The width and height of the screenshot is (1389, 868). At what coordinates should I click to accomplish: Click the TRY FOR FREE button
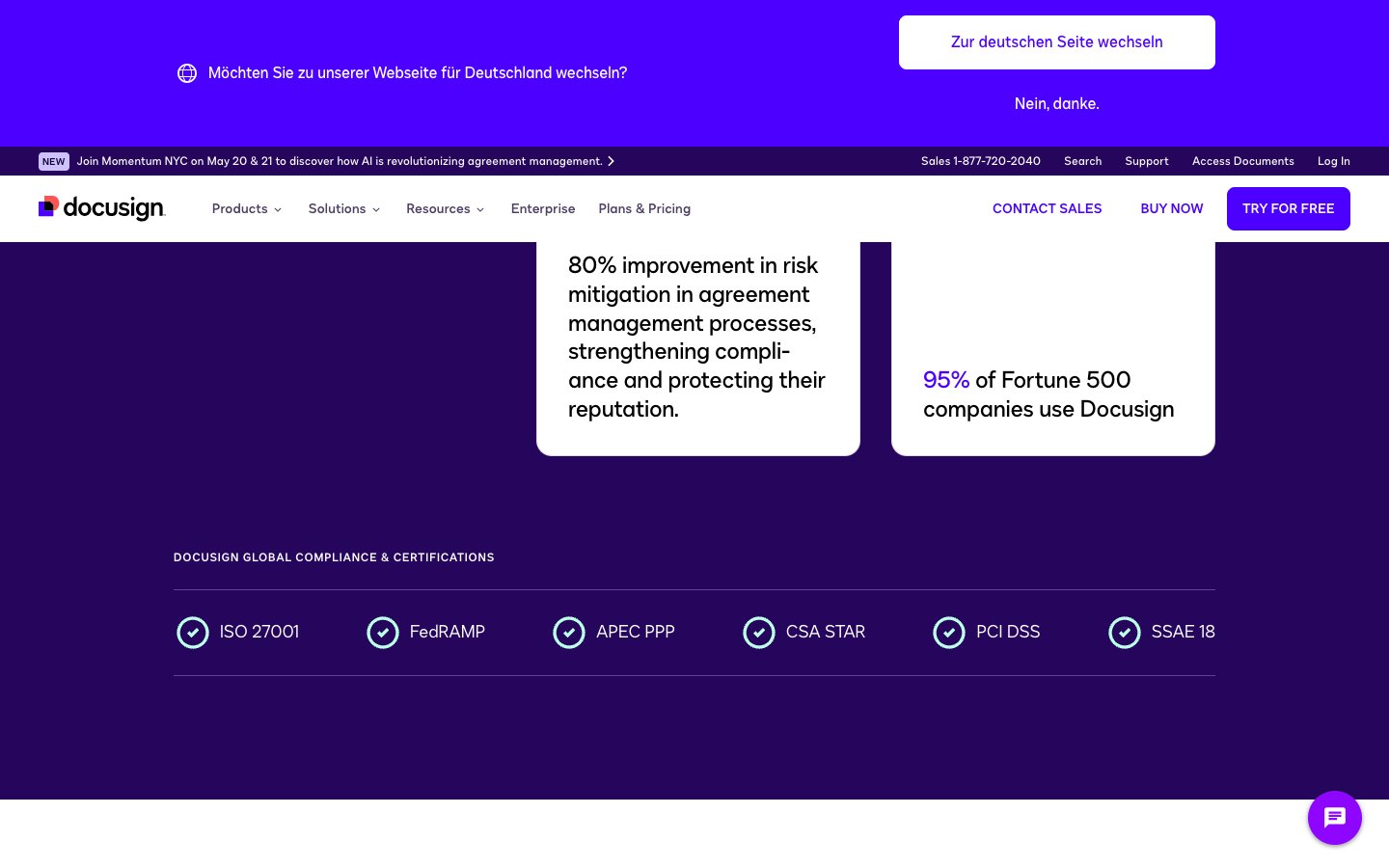click(x=1289, y=208)
